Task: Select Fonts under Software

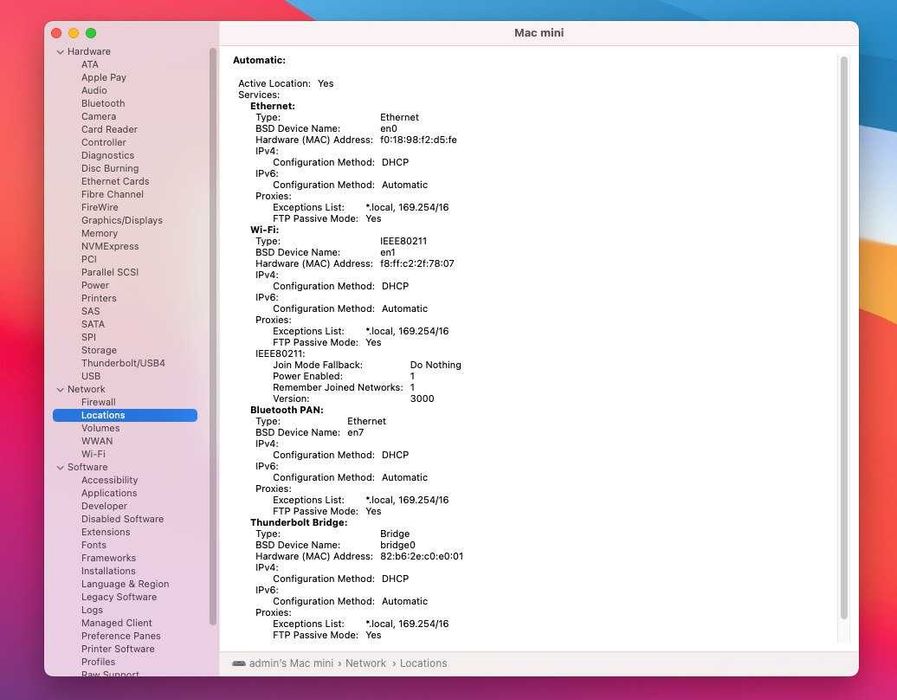Action: (94, 545)
